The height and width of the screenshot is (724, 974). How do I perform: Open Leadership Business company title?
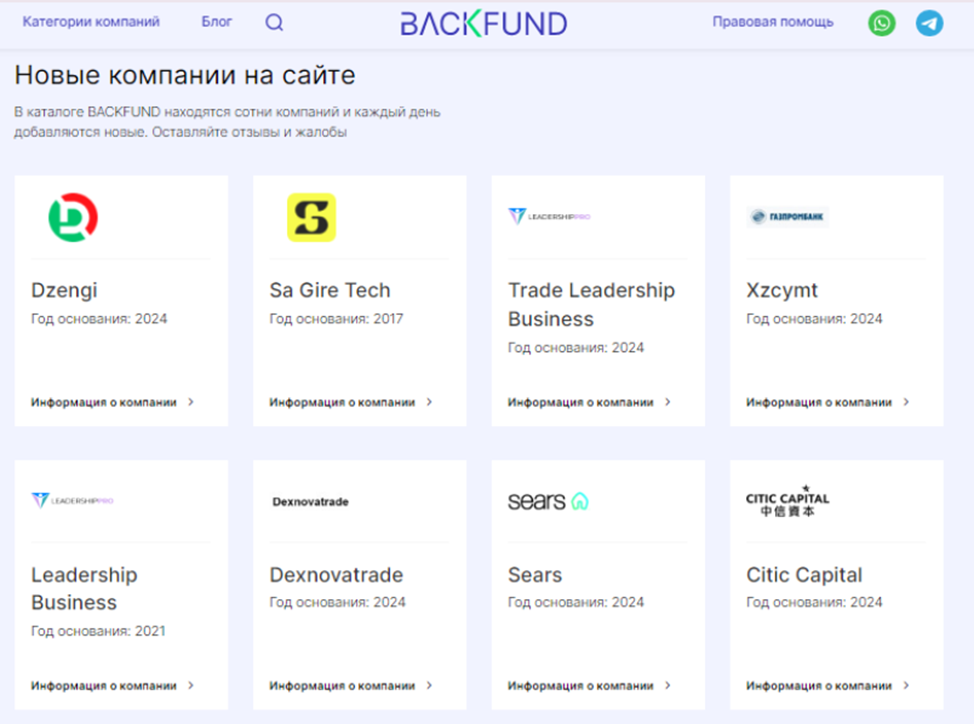click(84, 589)
